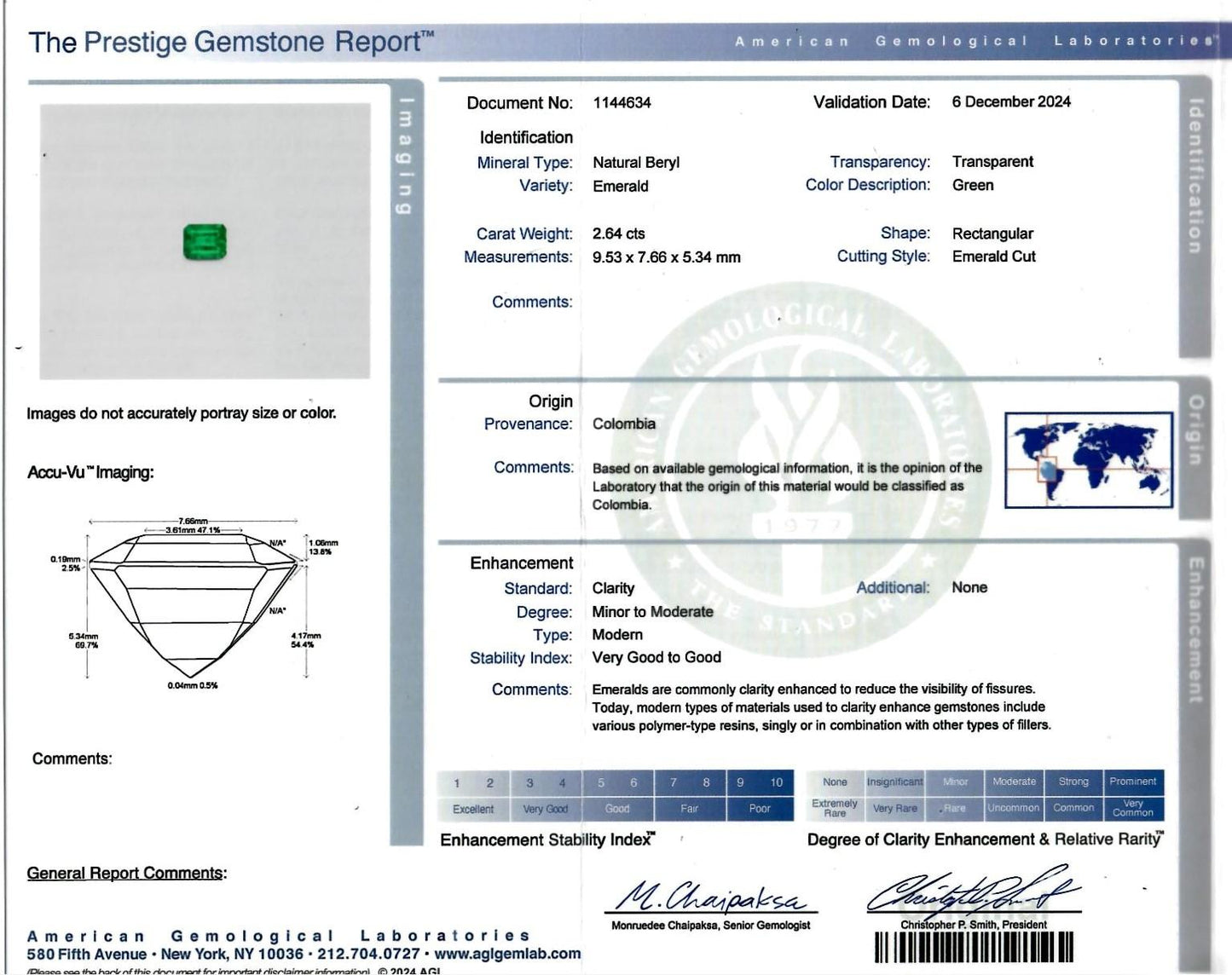Click Christopher P. Smith's signature
1232x975 pixels.
[974, 894]
